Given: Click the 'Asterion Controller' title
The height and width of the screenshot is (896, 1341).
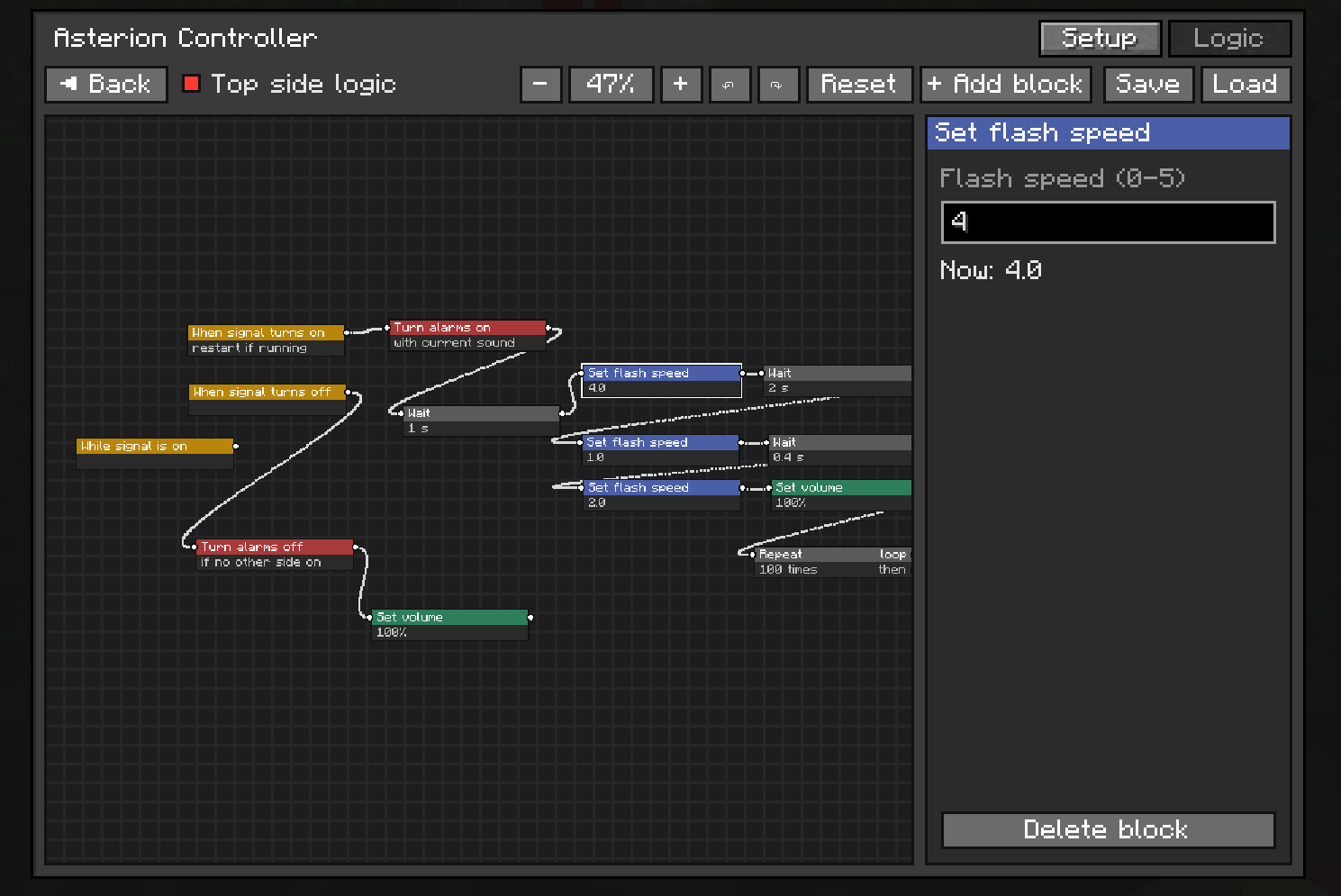Looking at the screenshot, I should [186, 38].
